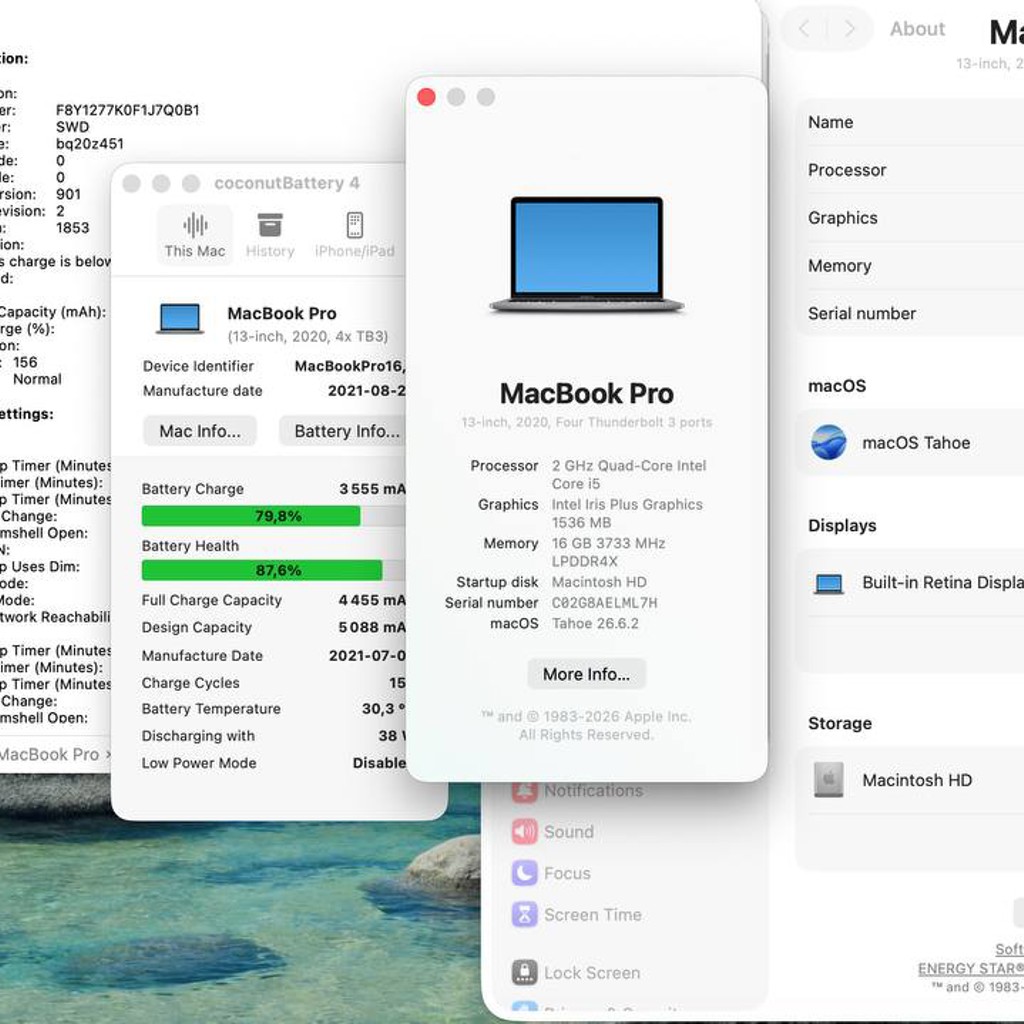Click the Name row in About settings
Viewport: 1024px width, 1024px height.
click(910, 122)
